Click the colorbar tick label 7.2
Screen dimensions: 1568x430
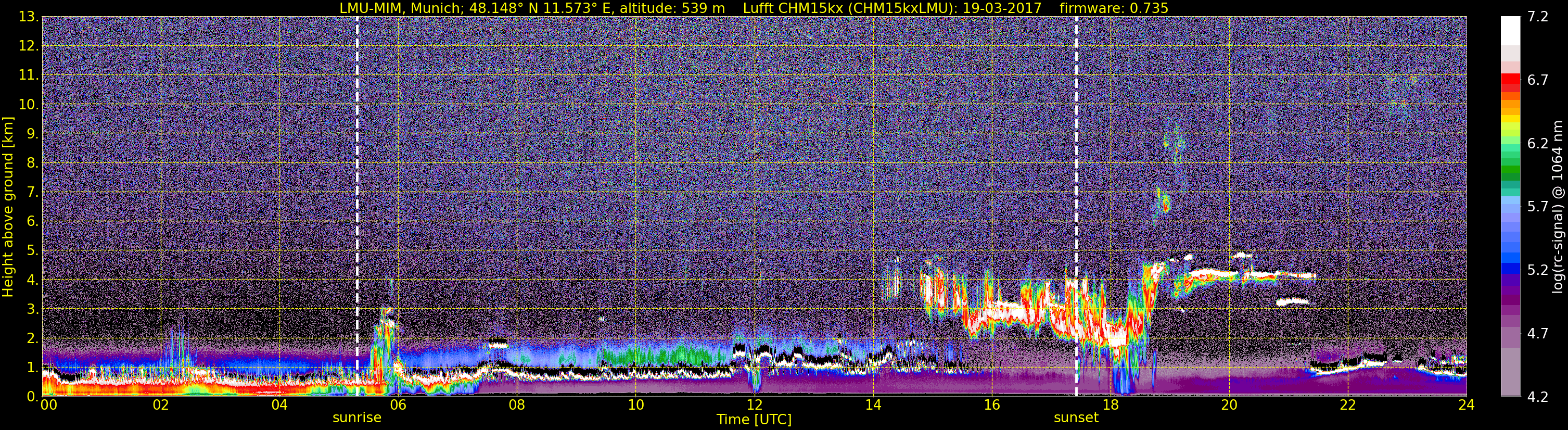pyautogui.click(x=1538, y=17)
